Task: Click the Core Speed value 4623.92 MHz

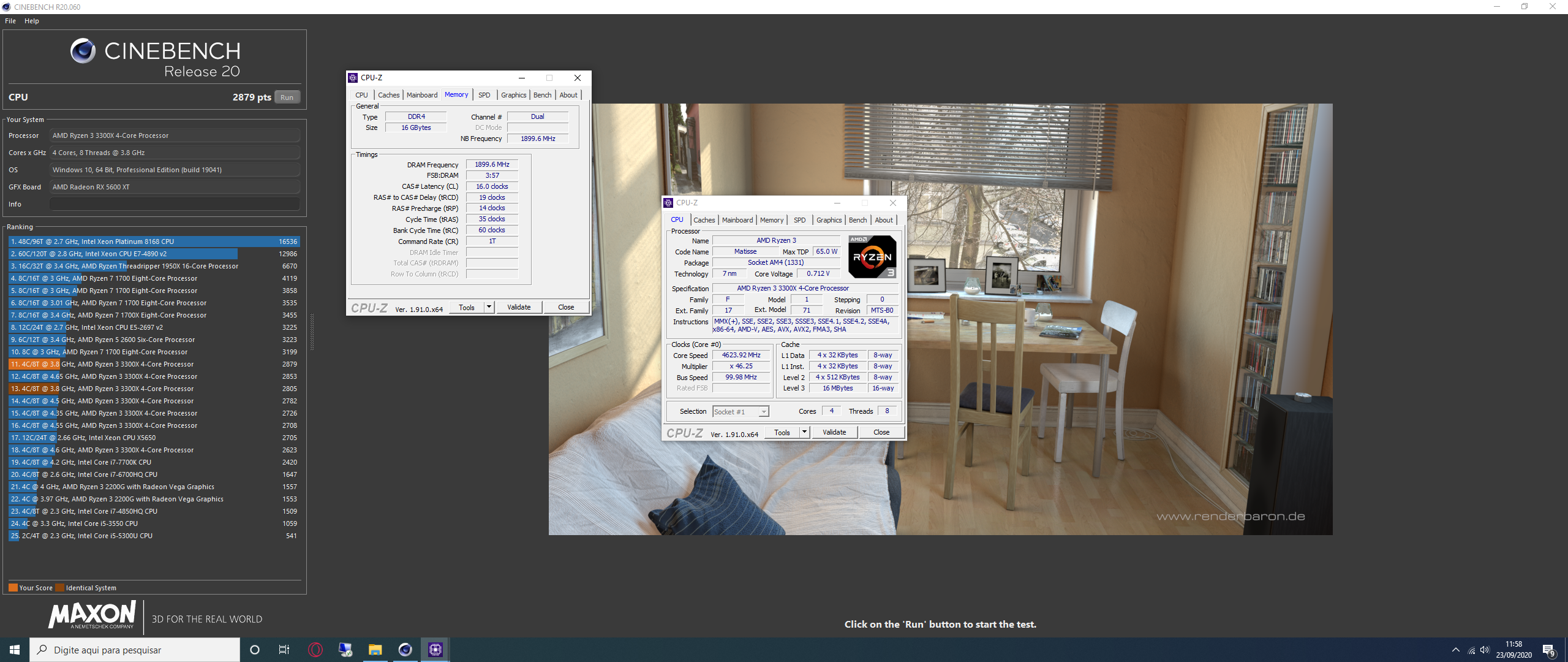Action: coord(741,355)
